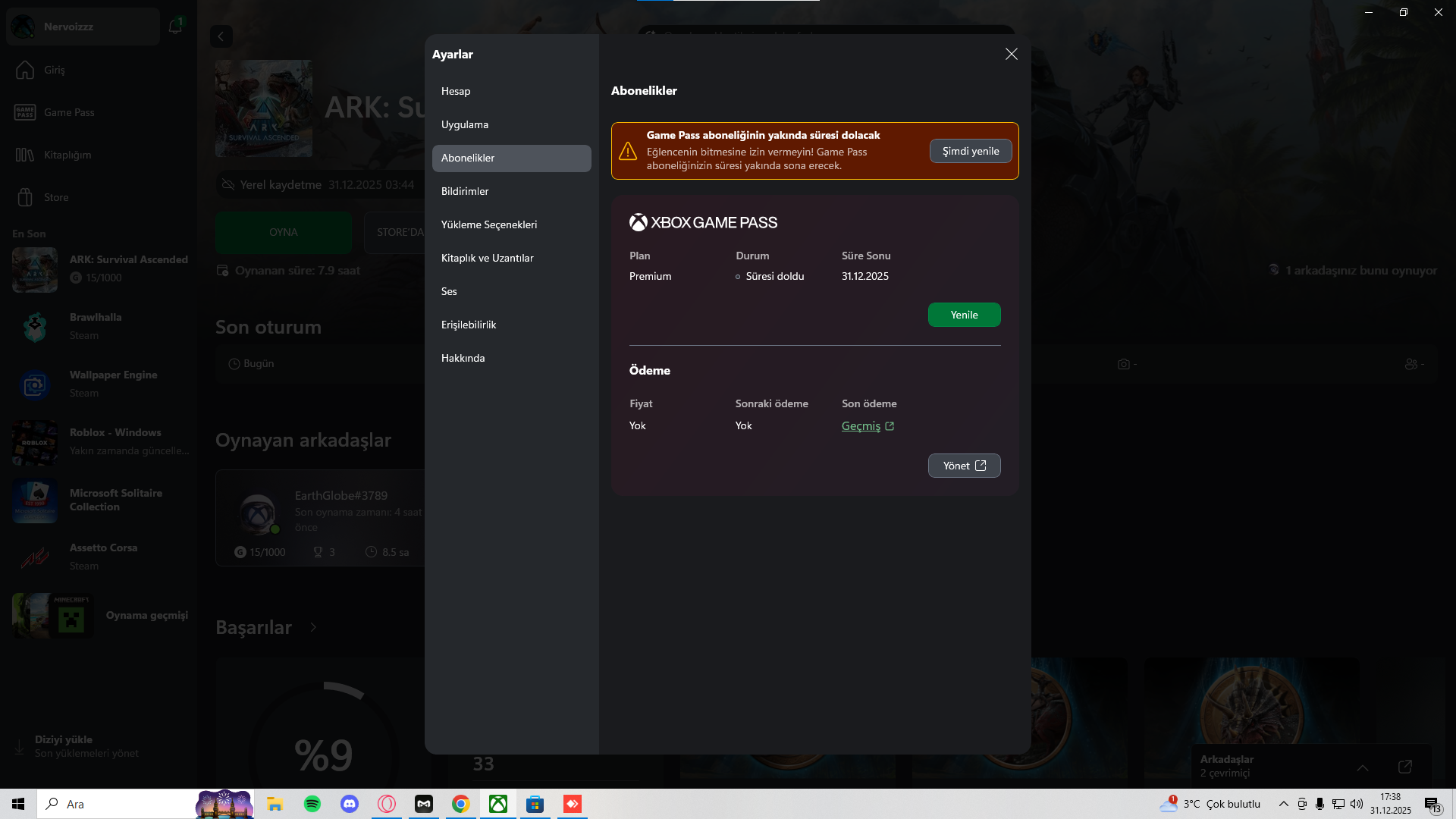Open Hesap settings section
This screenshot has width=1456, height=819.
click(512, 91)
